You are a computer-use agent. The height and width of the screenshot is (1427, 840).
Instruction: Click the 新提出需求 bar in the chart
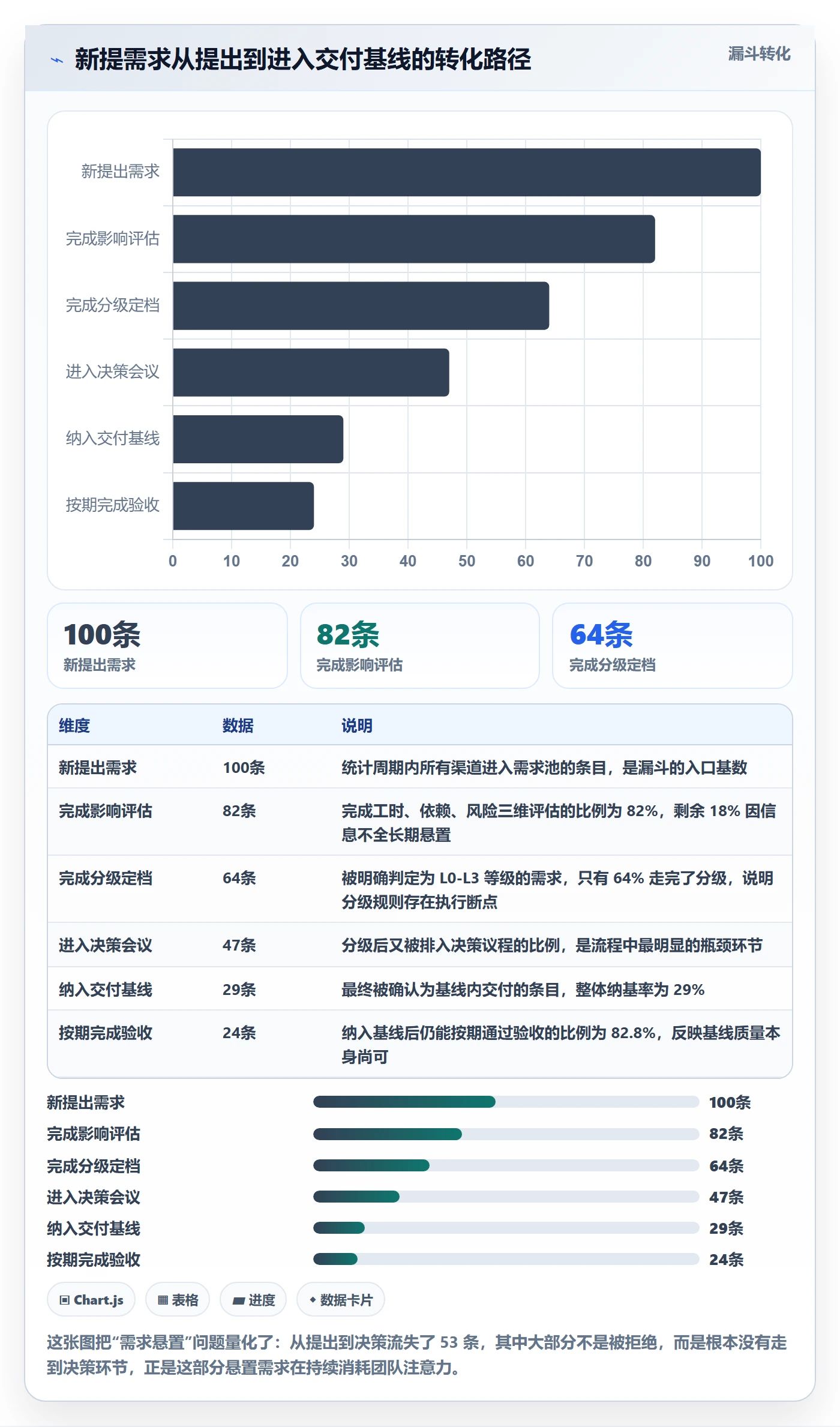pos(467,172)
